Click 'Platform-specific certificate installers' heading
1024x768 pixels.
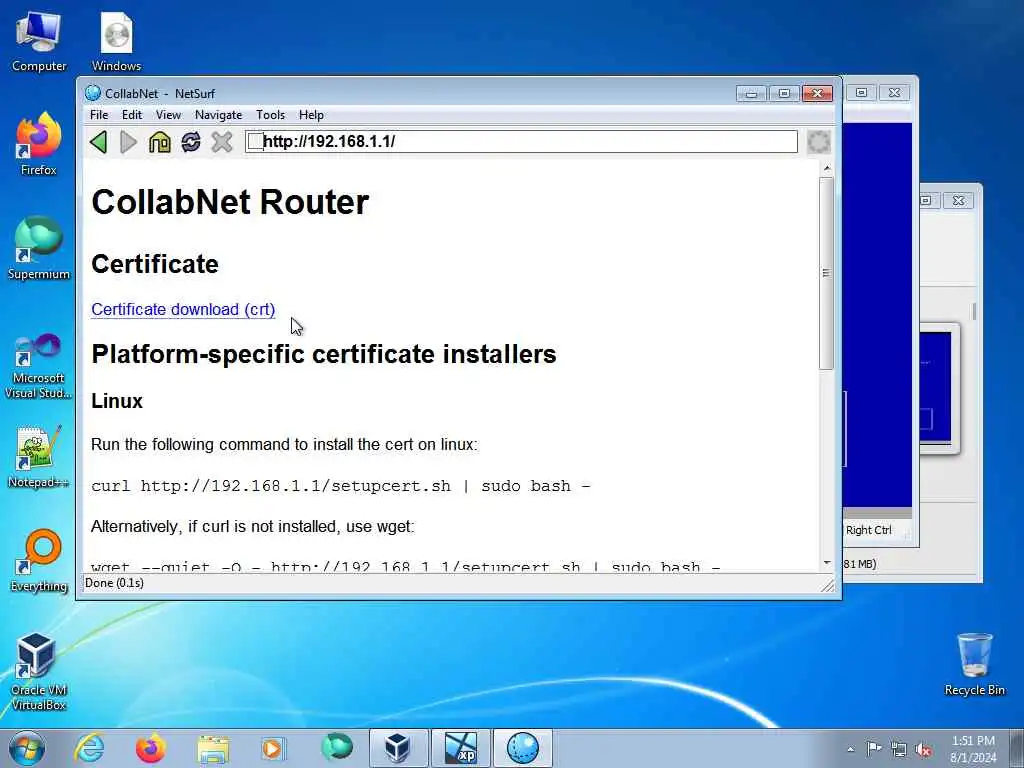point(324,355)
